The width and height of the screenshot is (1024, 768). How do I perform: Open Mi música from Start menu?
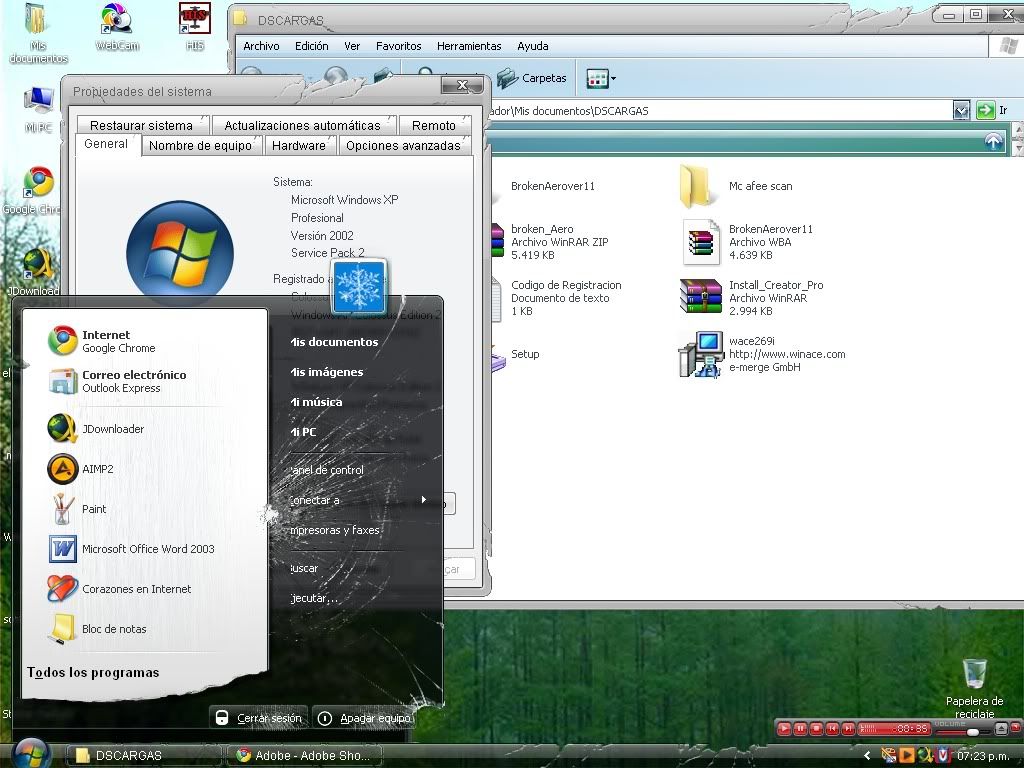point(316,402)
